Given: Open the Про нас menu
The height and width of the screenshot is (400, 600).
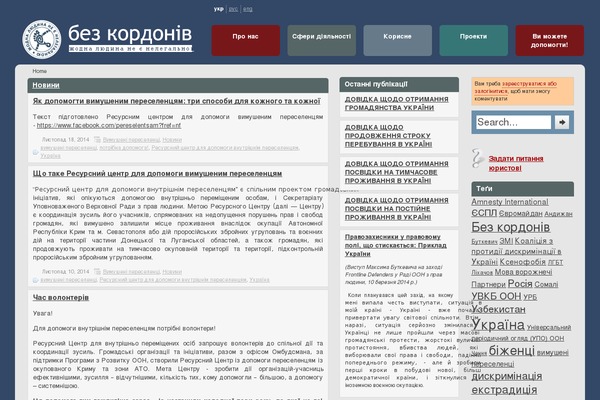Looking at the screenshot, I should [x=246, y=41].
